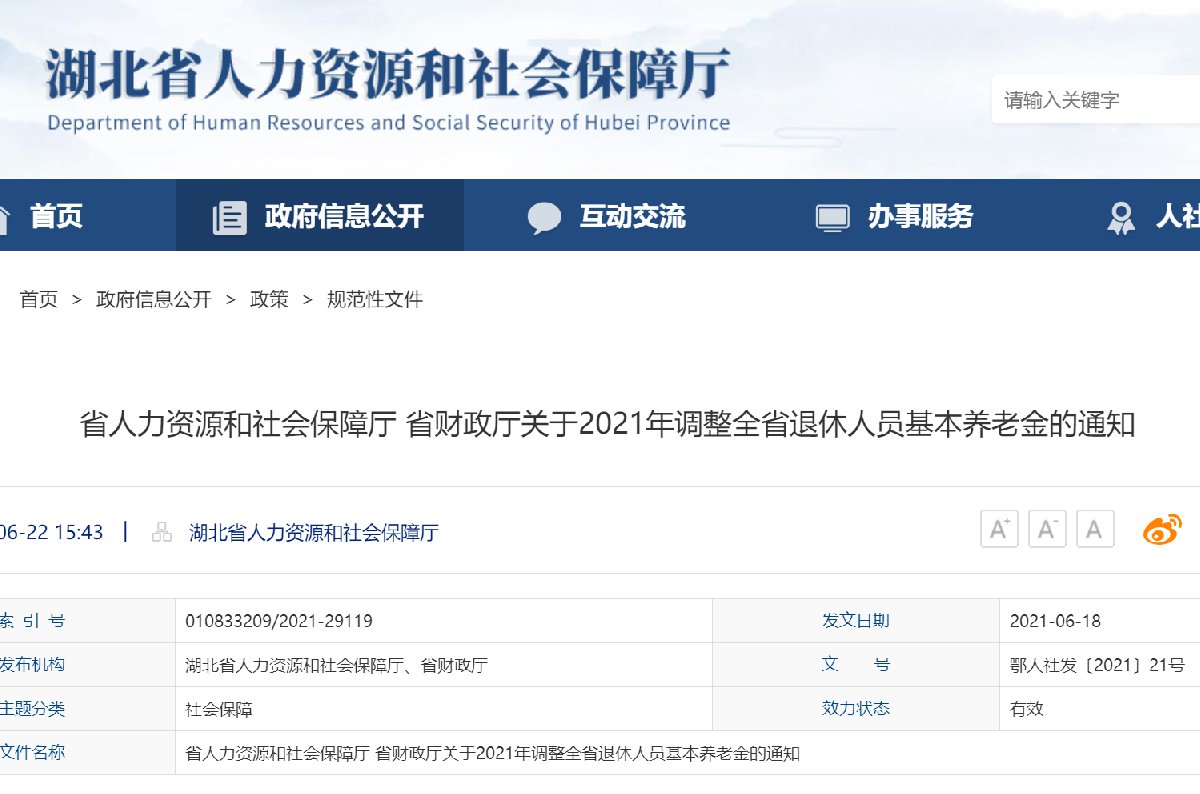The width and height of the screenshot is (1200, 794).
Task: Go to 首页 in the breadcrumb
Action: (39, 299)
